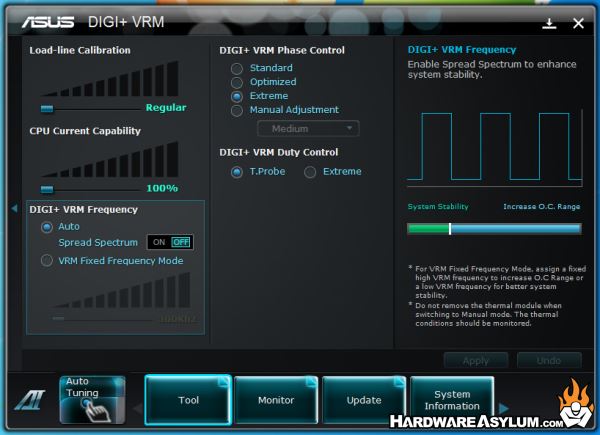This screenshot has width=600, height=435.
Task: Select VRM Fixed Frequency Mode
Action: 47,261
